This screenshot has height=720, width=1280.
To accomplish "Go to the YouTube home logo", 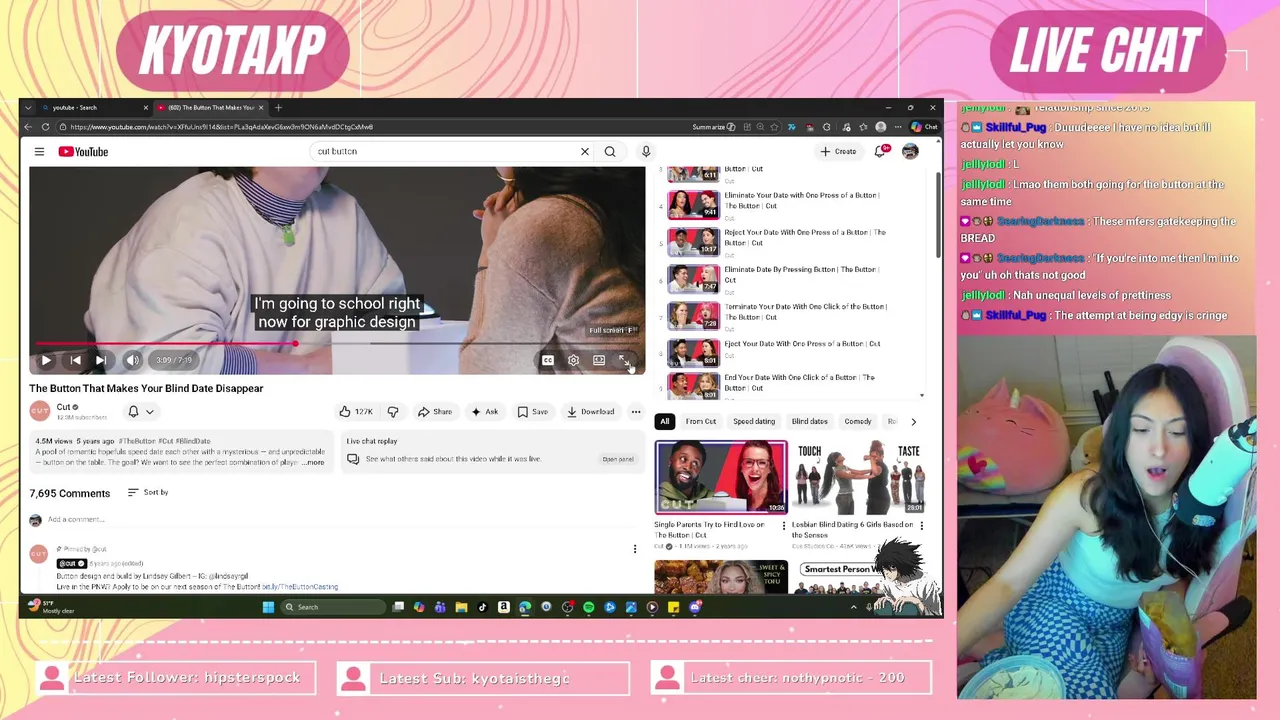I will pyautogui.click(x=83, y=151).
